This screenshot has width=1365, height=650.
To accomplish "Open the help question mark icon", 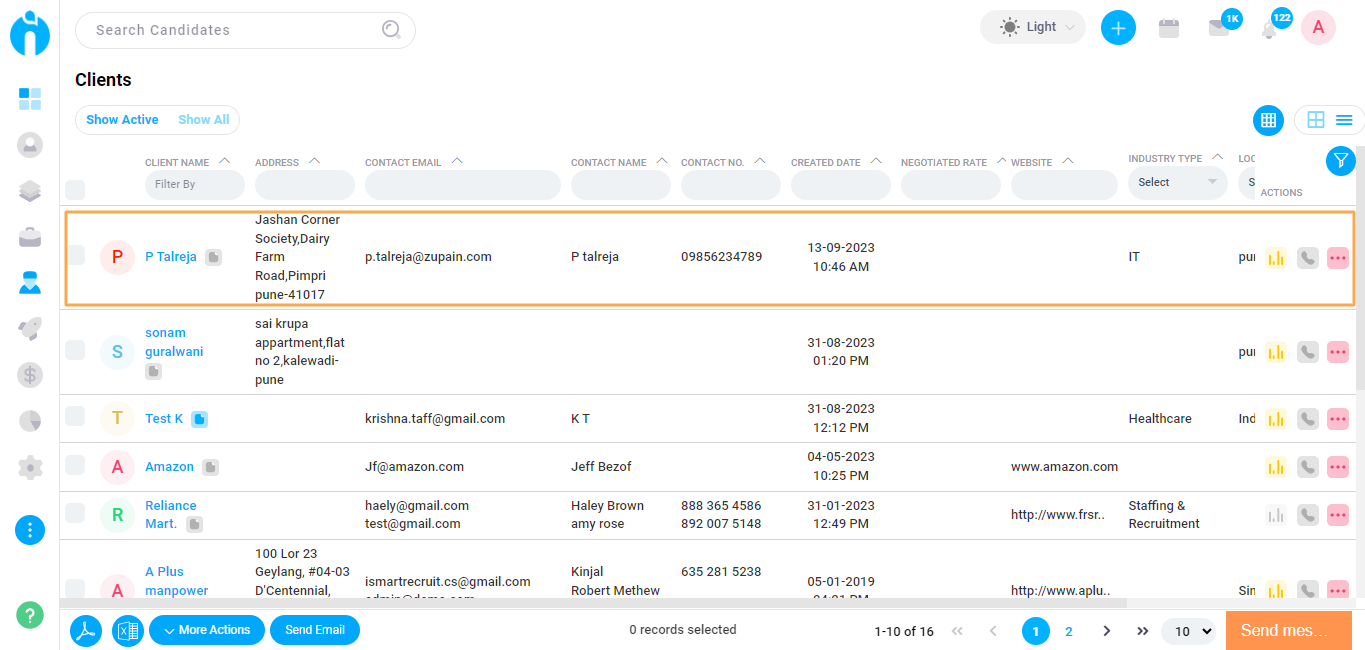I will click(x=30, y=615).
